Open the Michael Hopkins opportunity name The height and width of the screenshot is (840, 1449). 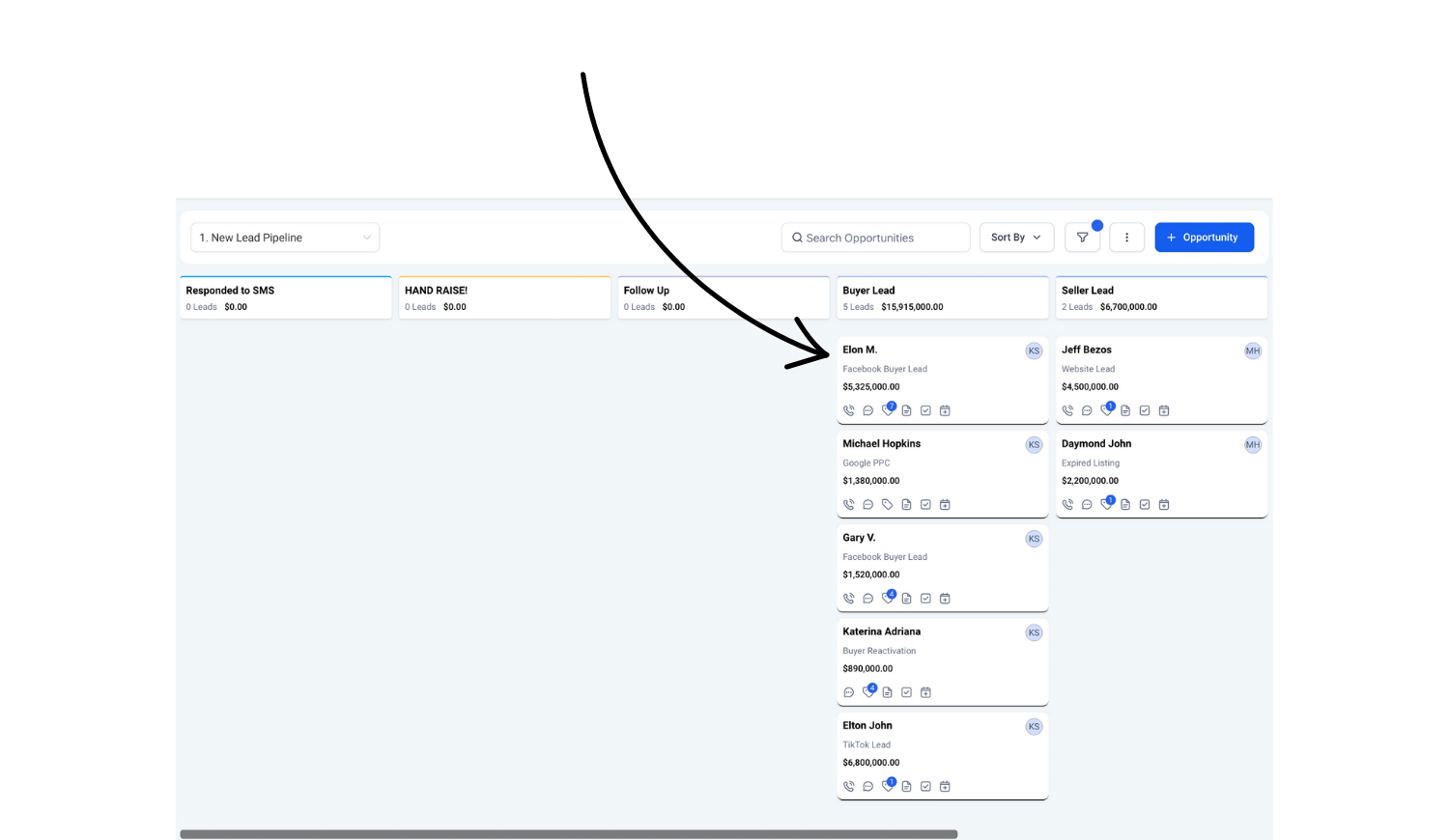coord(881,444)
